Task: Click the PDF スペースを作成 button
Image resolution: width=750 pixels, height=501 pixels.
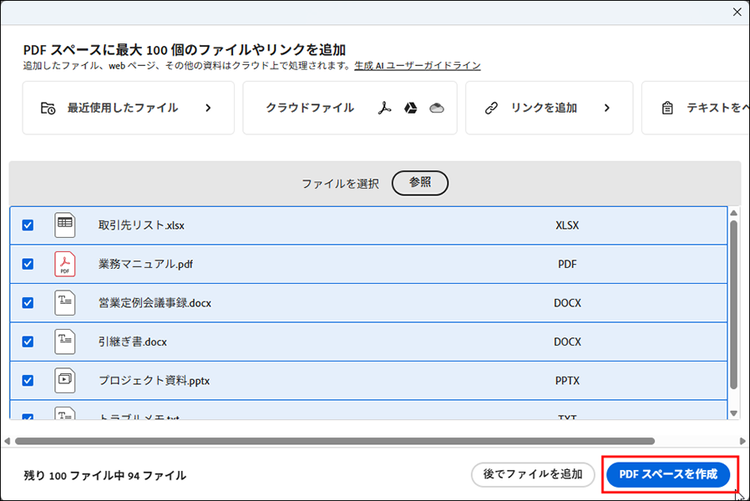Action: 667,474
